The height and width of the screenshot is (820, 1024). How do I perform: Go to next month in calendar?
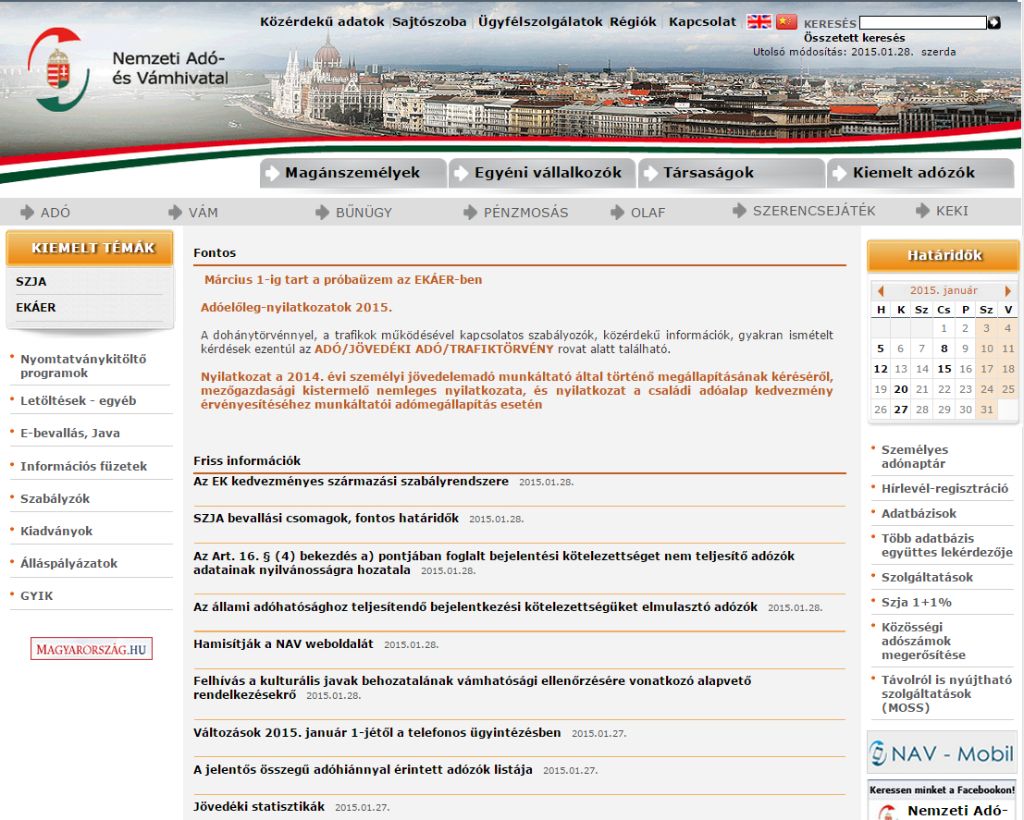1007,291
